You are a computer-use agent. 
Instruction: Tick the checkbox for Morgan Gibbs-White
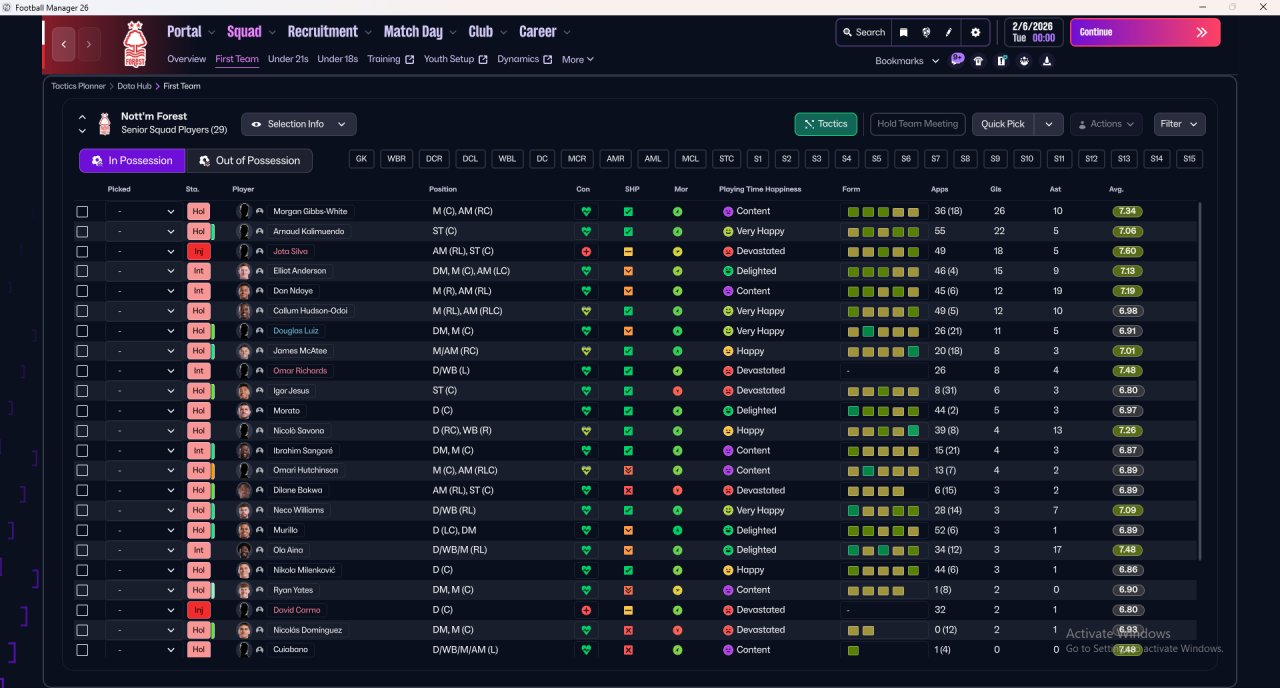82,212
